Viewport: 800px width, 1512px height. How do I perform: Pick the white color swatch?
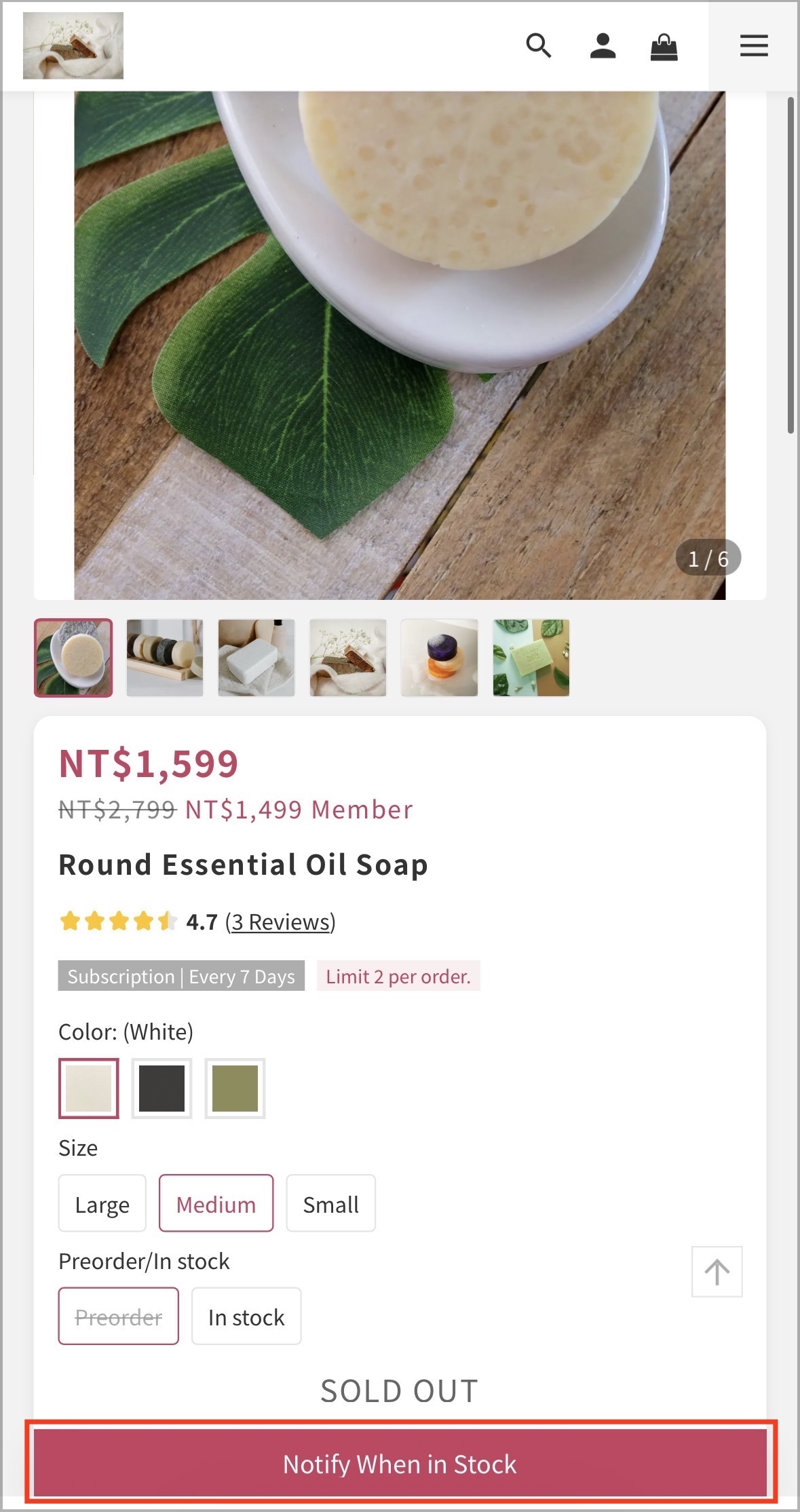click(x=89, y=1089)
